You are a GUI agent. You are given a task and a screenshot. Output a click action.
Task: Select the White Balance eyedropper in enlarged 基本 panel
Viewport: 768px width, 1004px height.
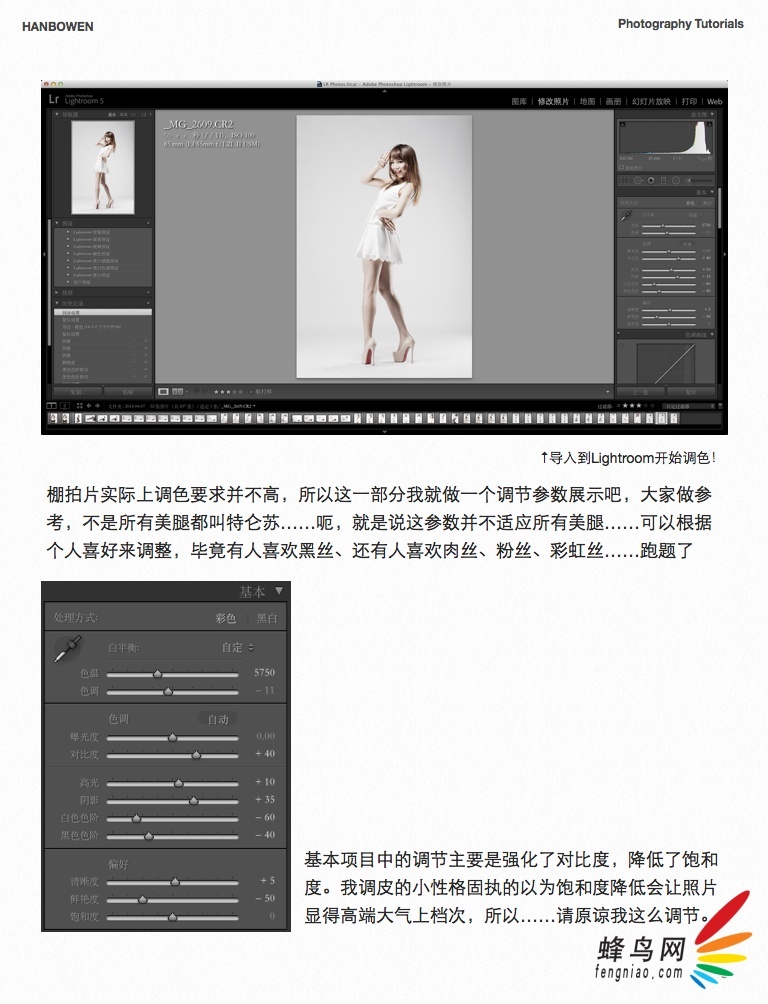click(x=67, y=650)
